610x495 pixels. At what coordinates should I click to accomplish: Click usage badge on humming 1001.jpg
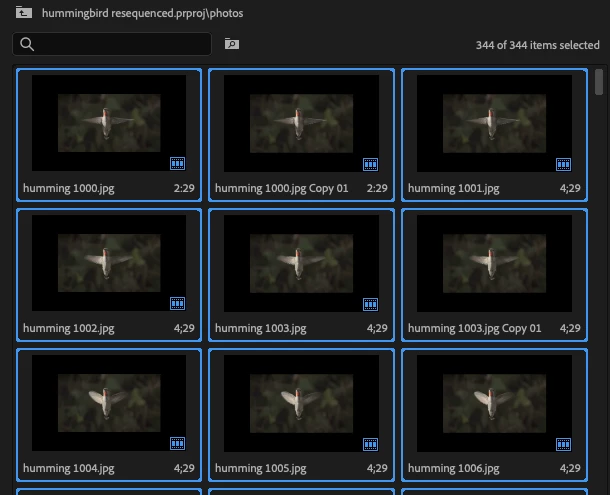[x=563, y=164]
